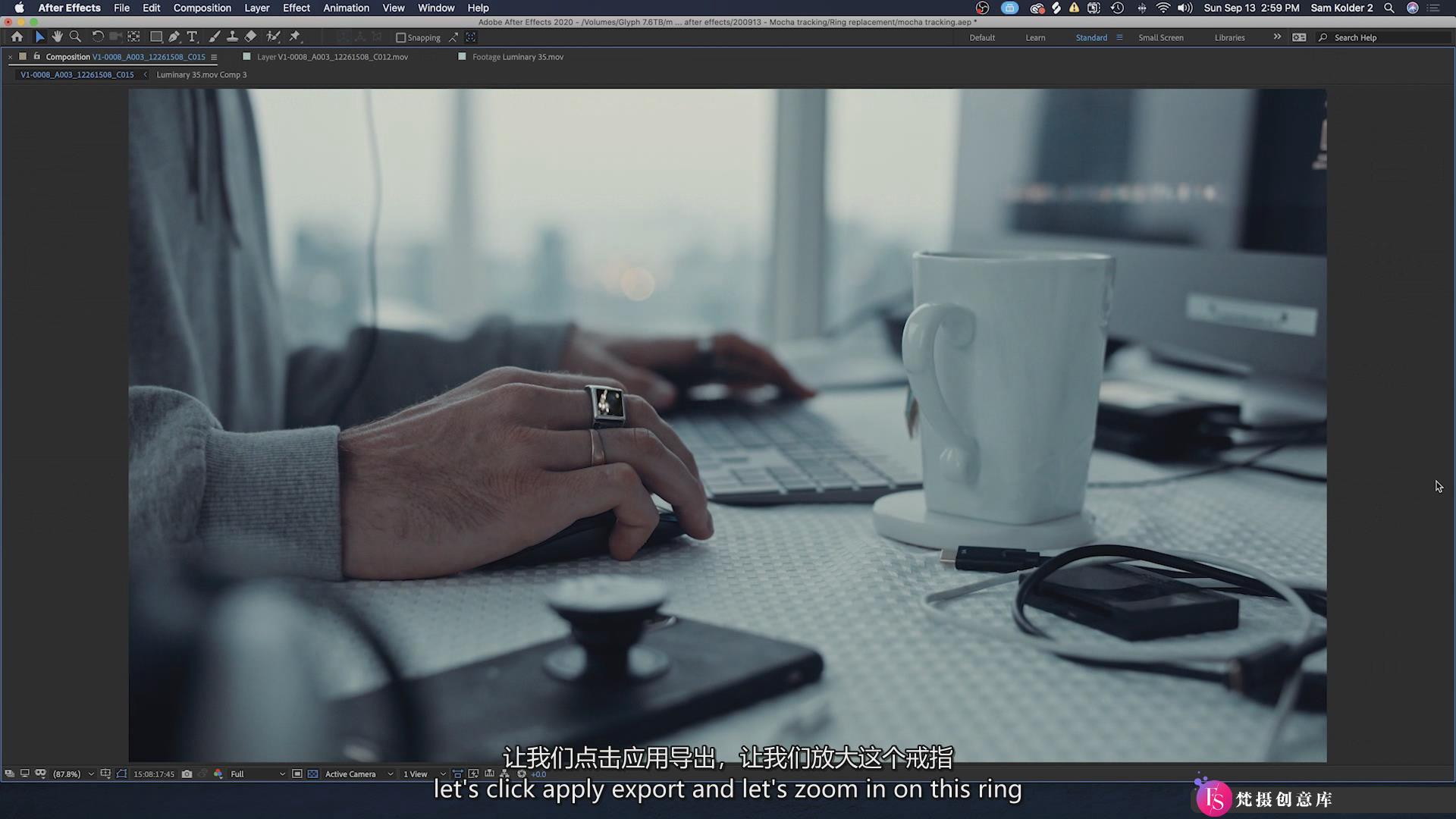Switch to Standard workspace tab
Viewport: 1456px width, 819px height.
(x=1090, y=37)
